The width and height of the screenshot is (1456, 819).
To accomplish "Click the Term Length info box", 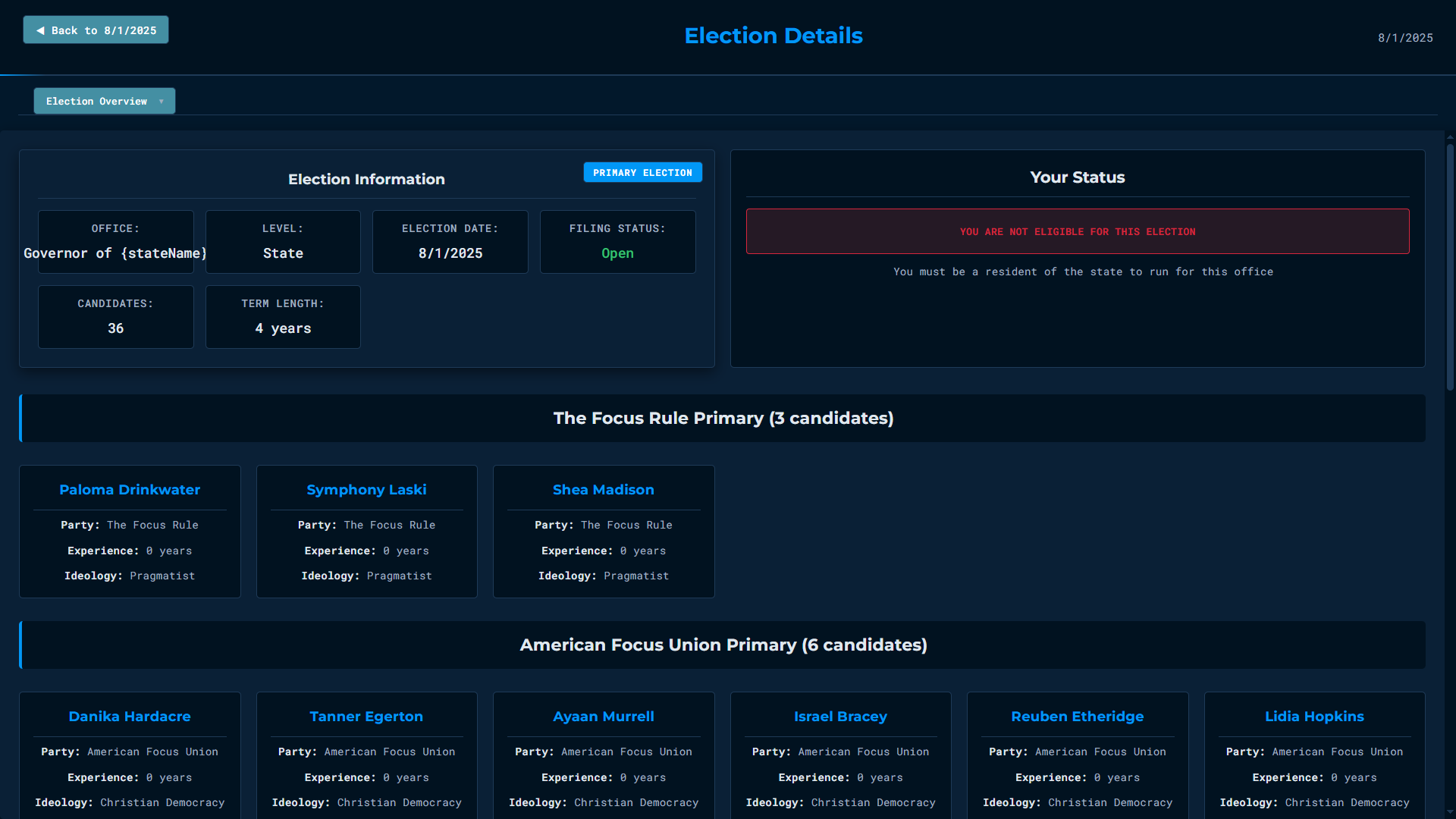I will point(282,317).
